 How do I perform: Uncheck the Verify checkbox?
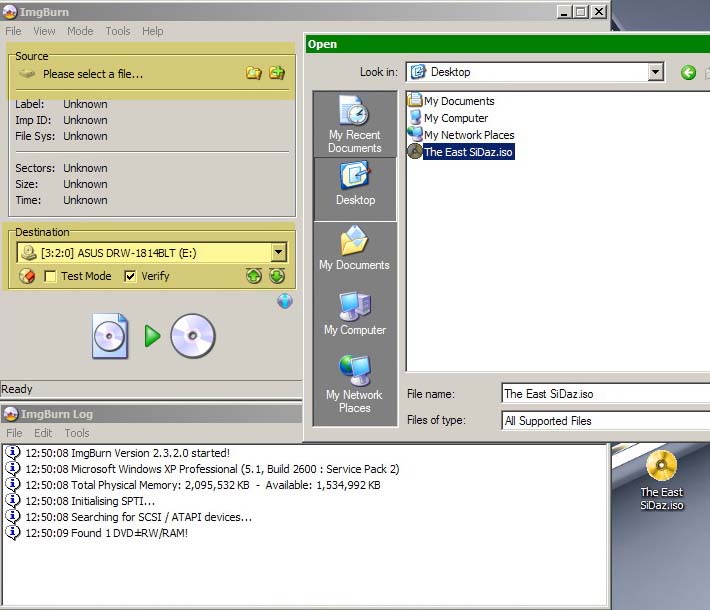[x=130, y=276]
